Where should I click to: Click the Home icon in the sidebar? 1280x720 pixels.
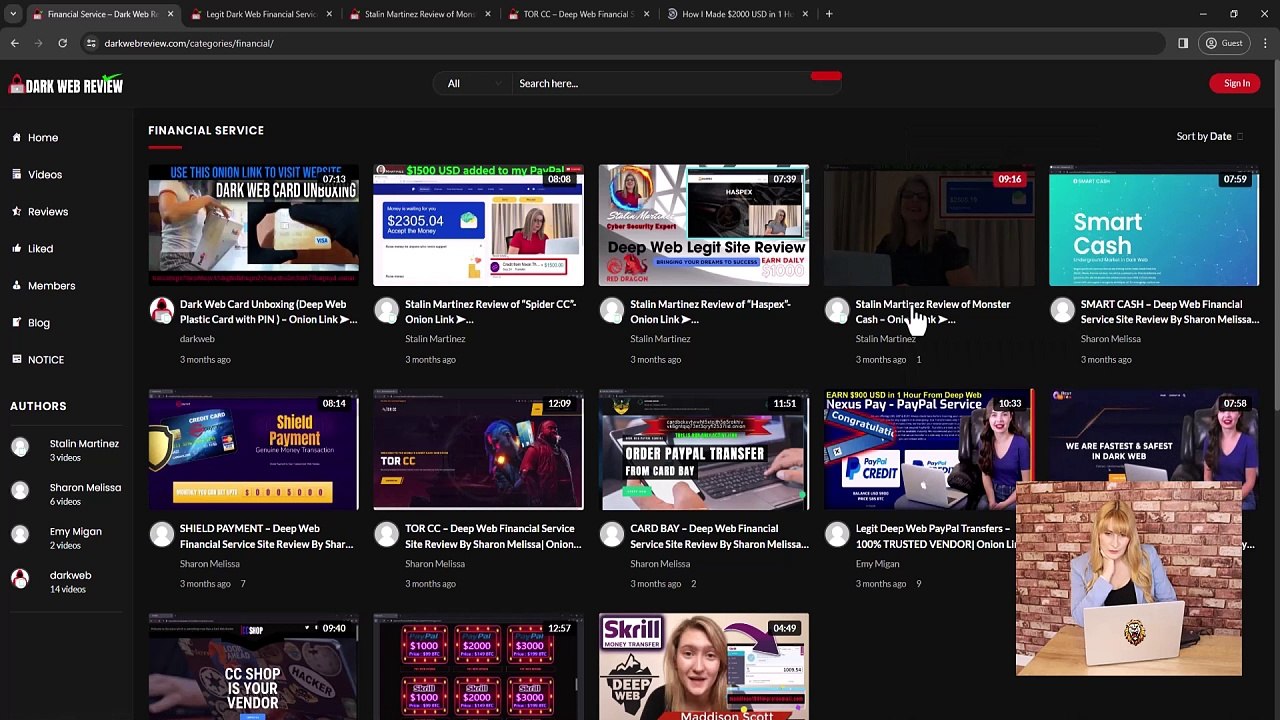click(16, 138)
